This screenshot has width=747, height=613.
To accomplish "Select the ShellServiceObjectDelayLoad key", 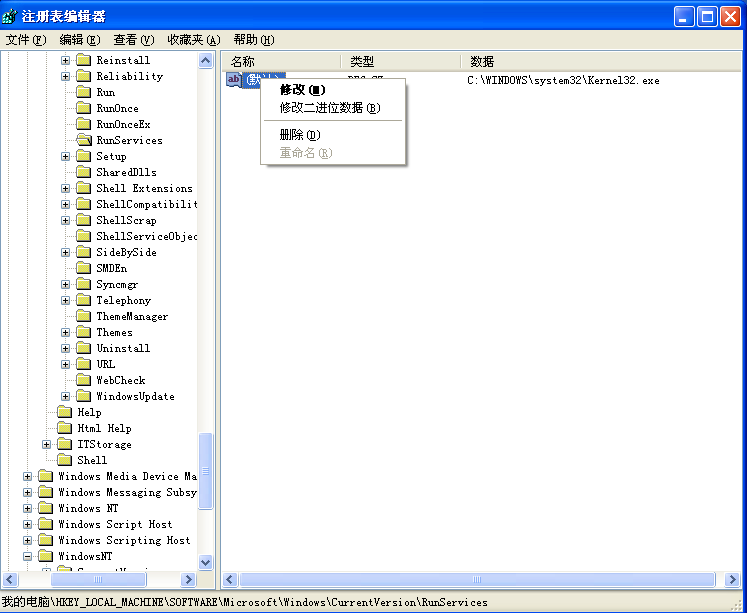I will click(x=146, y=236).
